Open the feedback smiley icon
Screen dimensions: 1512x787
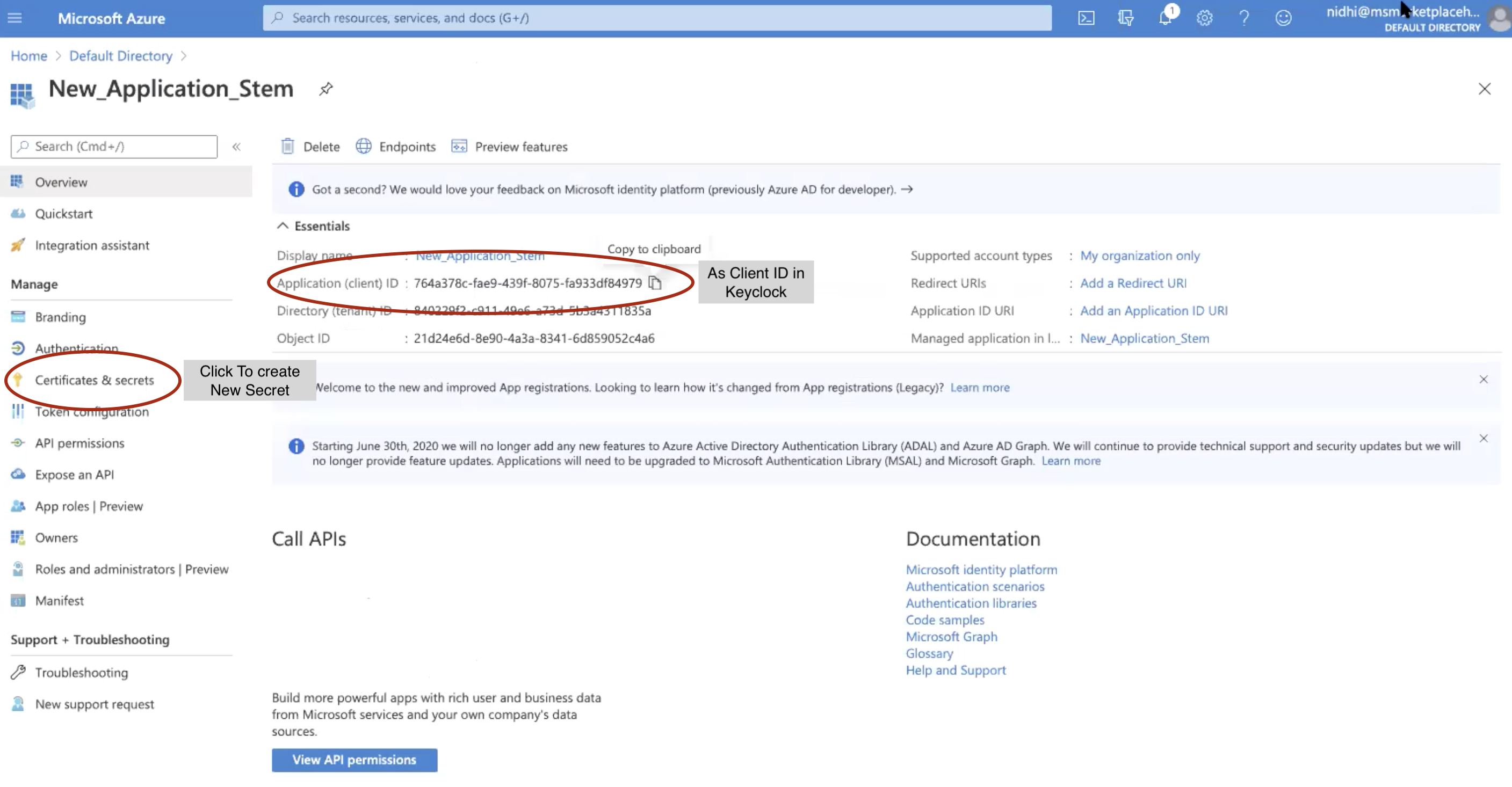tap(1283, 18)
